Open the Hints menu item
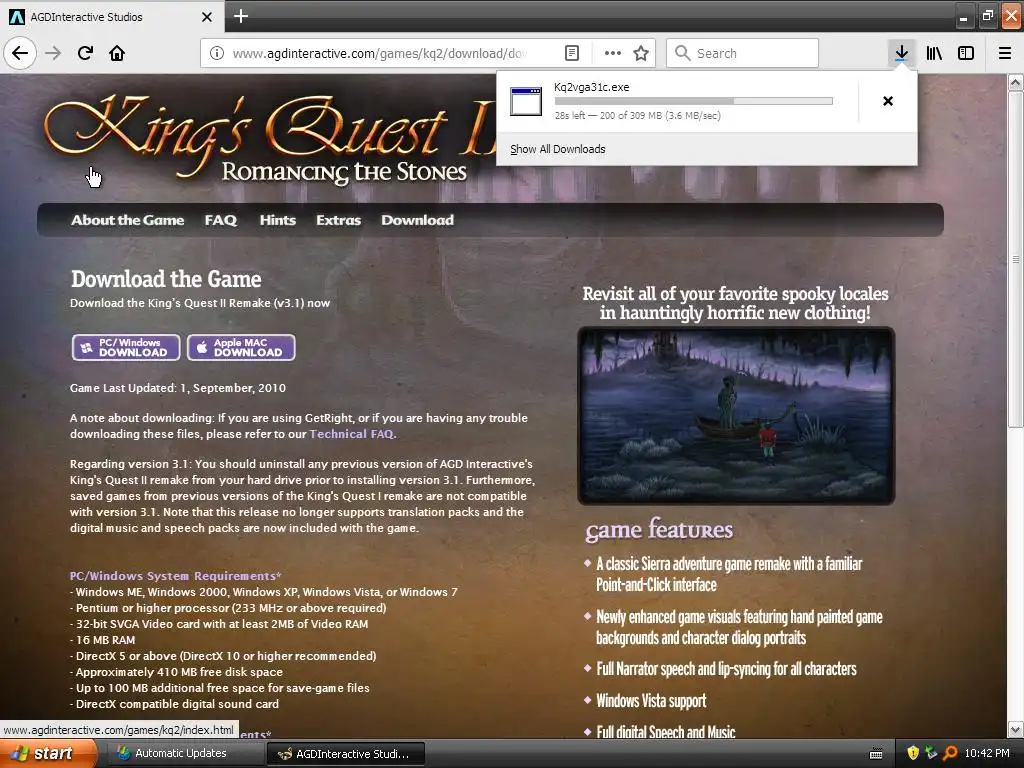1024x768 pixels. coord(278,220)
